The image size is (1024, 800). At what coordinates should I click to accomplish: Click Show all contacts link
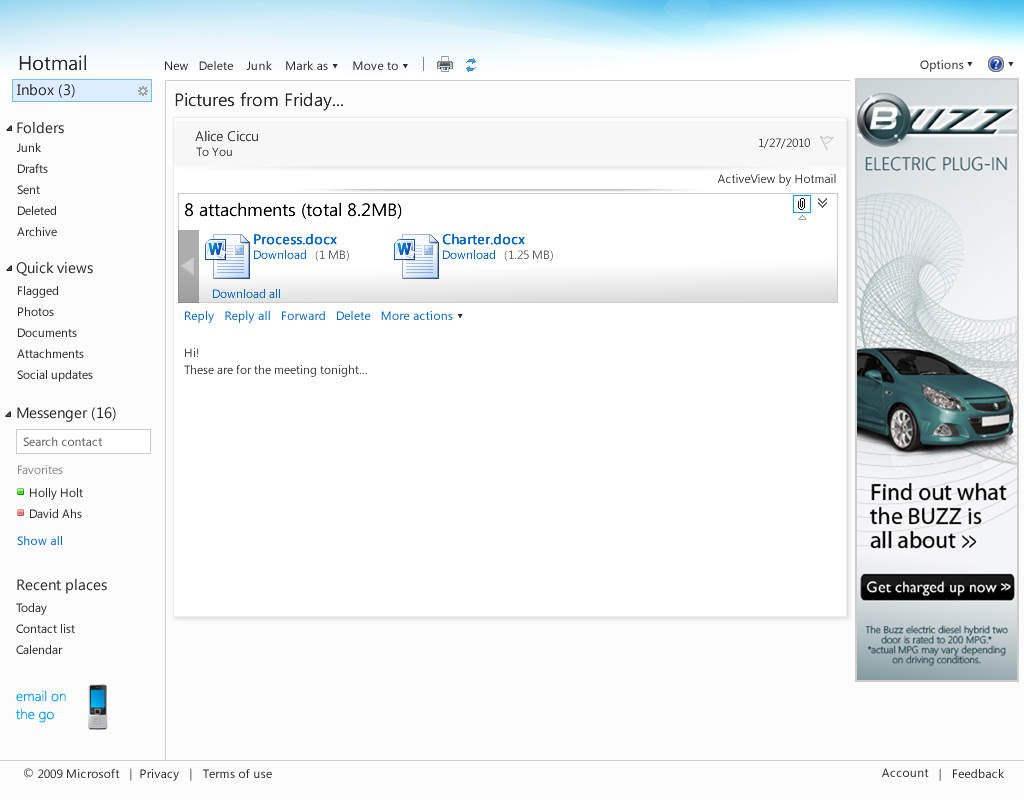[40, 541]
